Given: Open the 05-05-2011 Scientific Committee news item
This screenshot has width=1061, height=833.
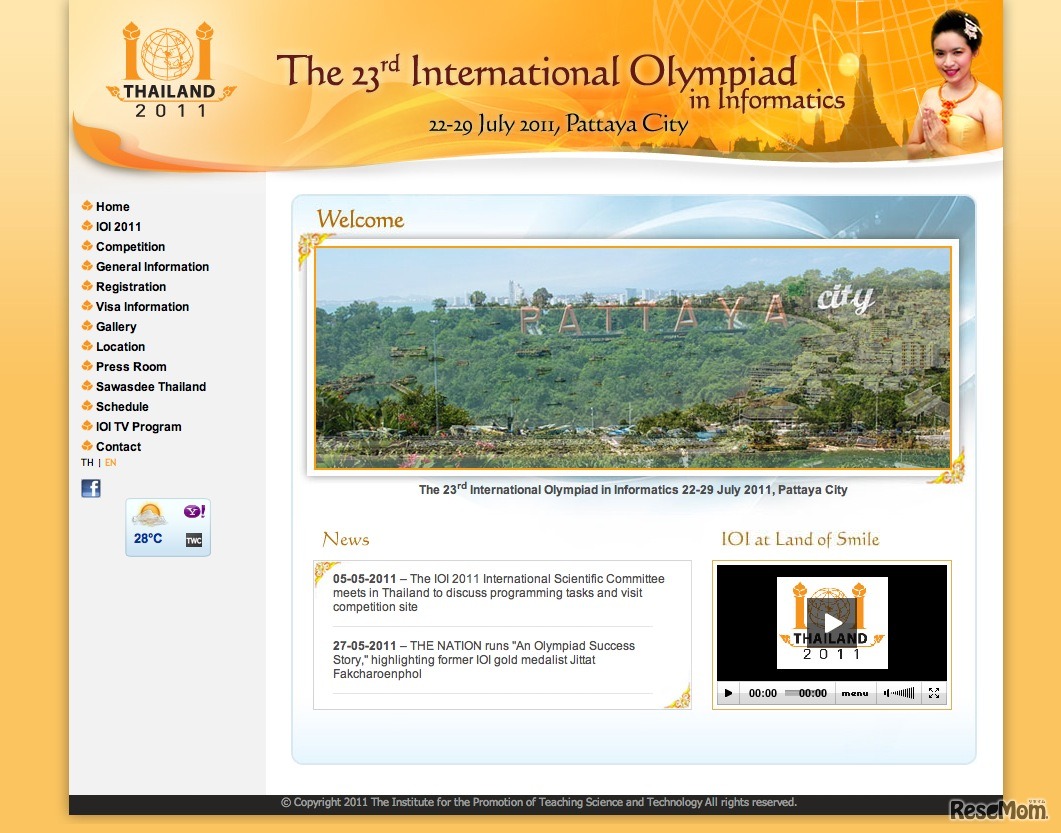Looking at the screenshot, I should [x=499, y=593].
